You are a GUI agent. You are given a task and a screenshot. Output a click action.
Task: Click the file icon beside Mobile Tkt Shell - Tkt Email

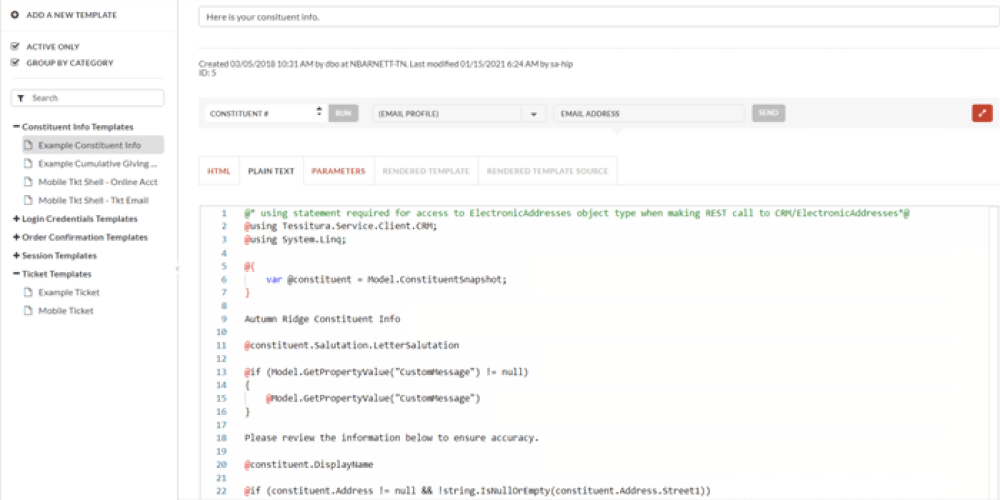coord(29,200)
